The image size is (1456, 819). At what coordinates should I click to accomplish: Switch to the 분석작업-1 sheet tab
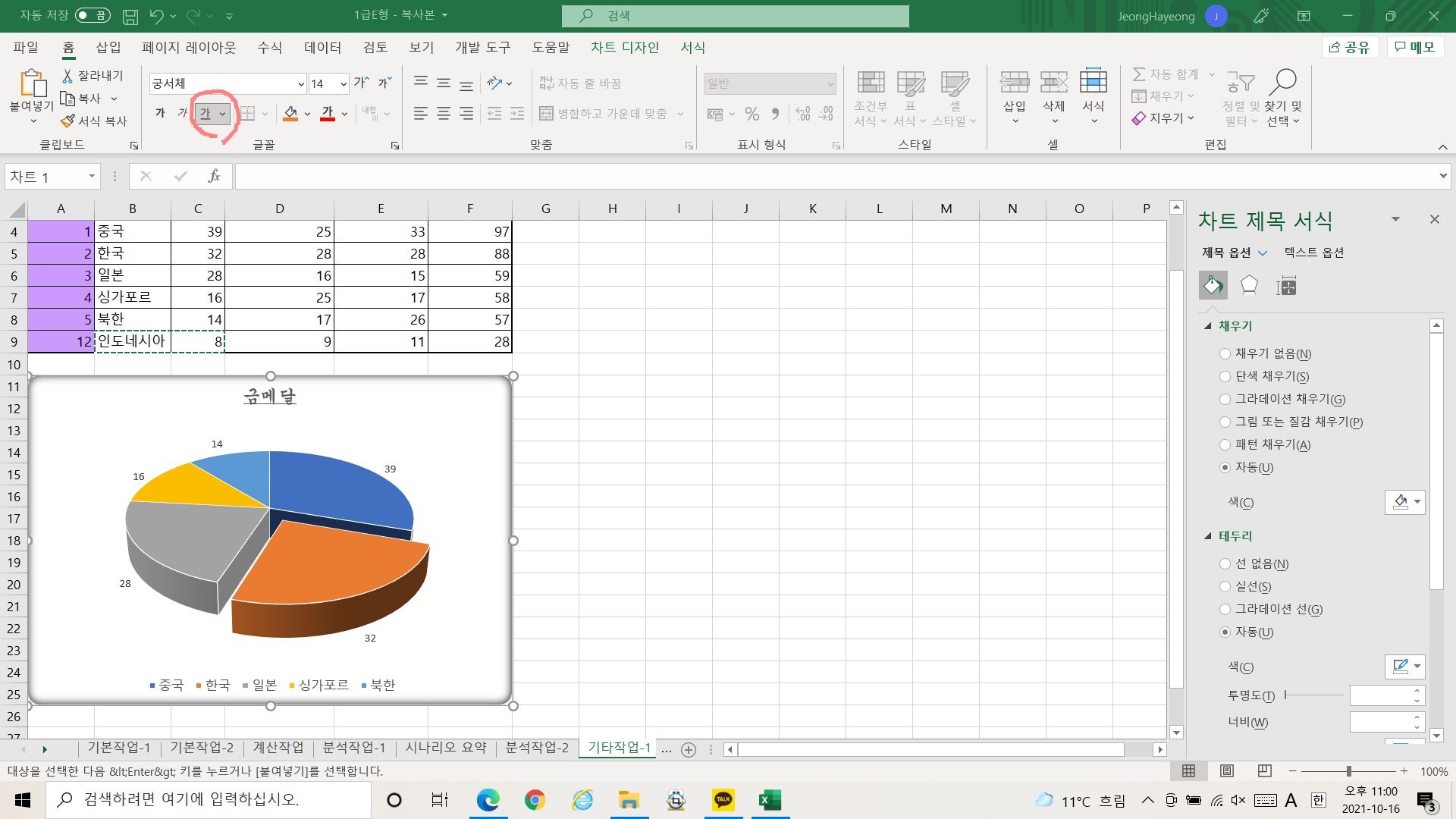coord(353,748)
